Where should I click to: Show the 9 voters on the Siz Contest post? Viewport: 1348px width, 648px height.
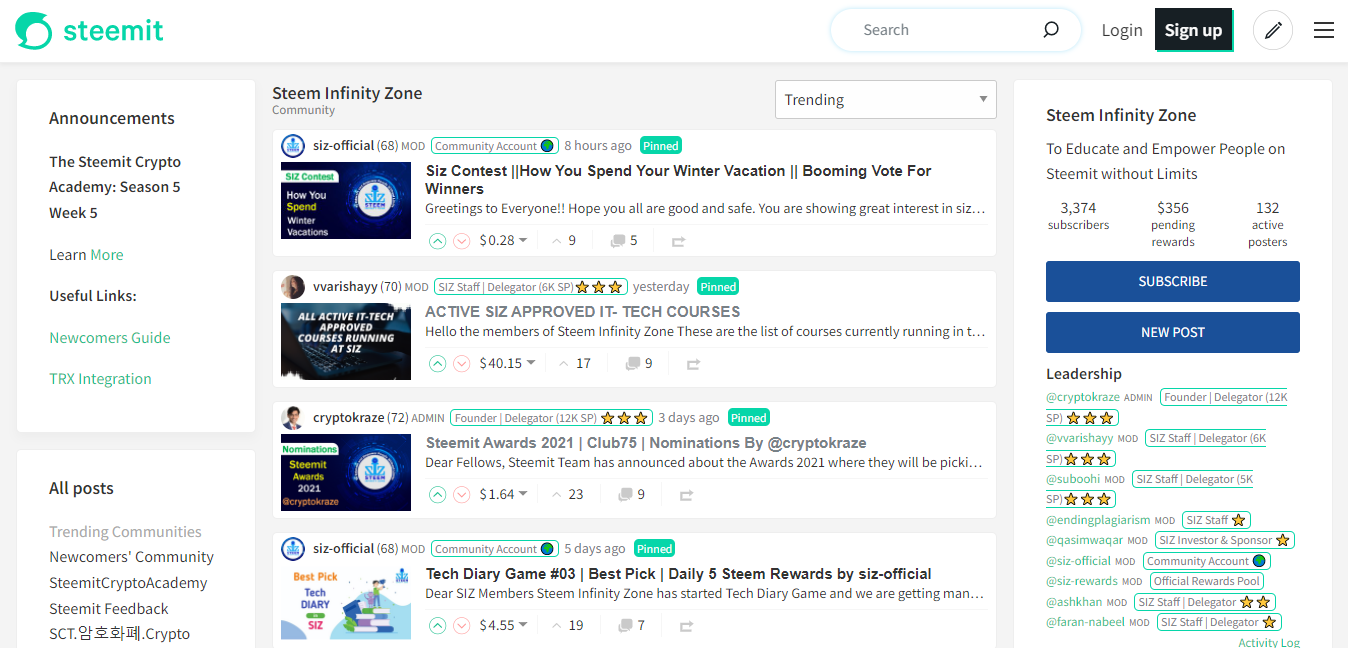point(564,241)
